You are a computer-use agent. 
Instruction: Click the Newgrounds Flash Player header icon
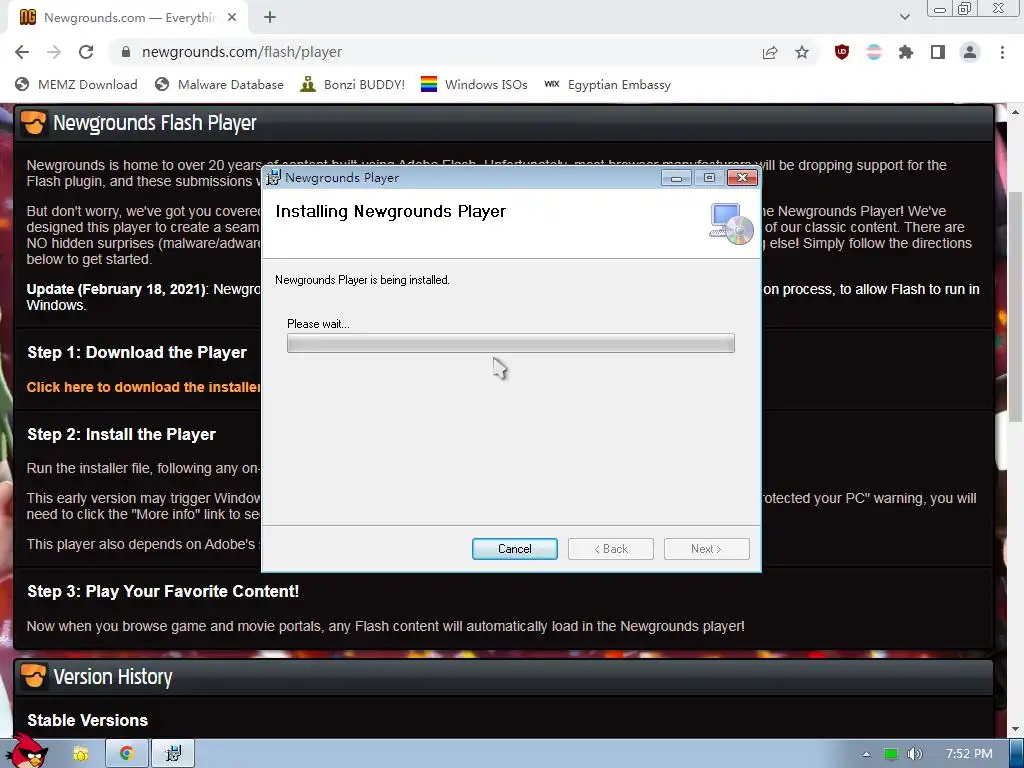point(33,123)
